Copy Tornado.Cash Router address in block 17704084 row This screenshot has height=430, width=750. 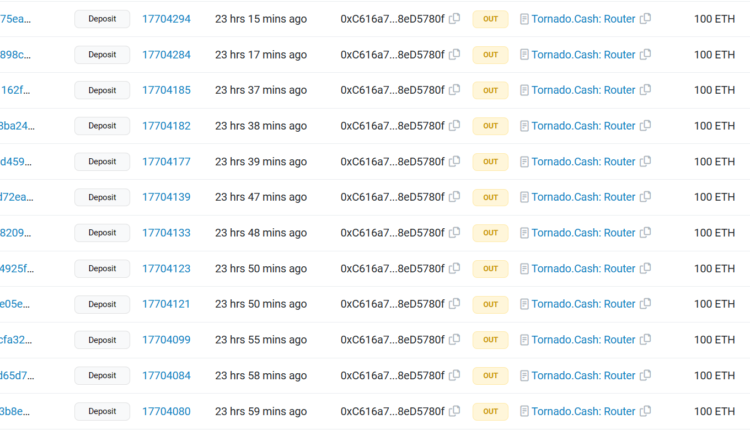pos(646,376)
